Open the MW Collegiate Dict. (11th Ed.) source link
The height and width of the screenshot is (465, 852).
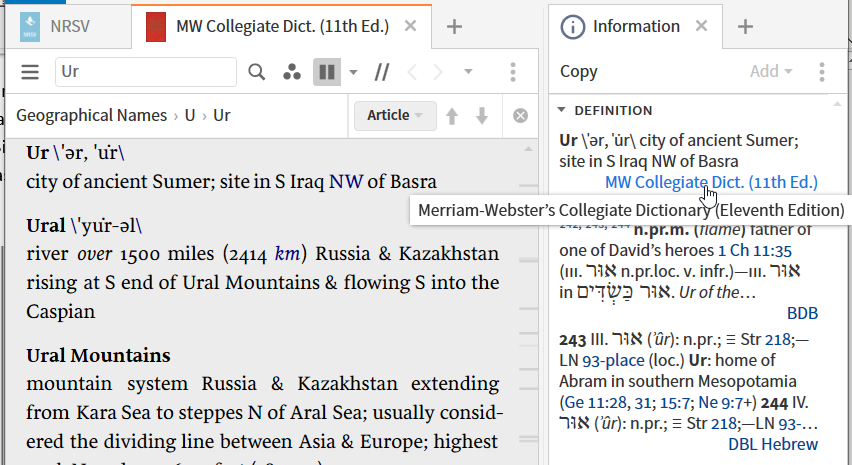(711, 182)
